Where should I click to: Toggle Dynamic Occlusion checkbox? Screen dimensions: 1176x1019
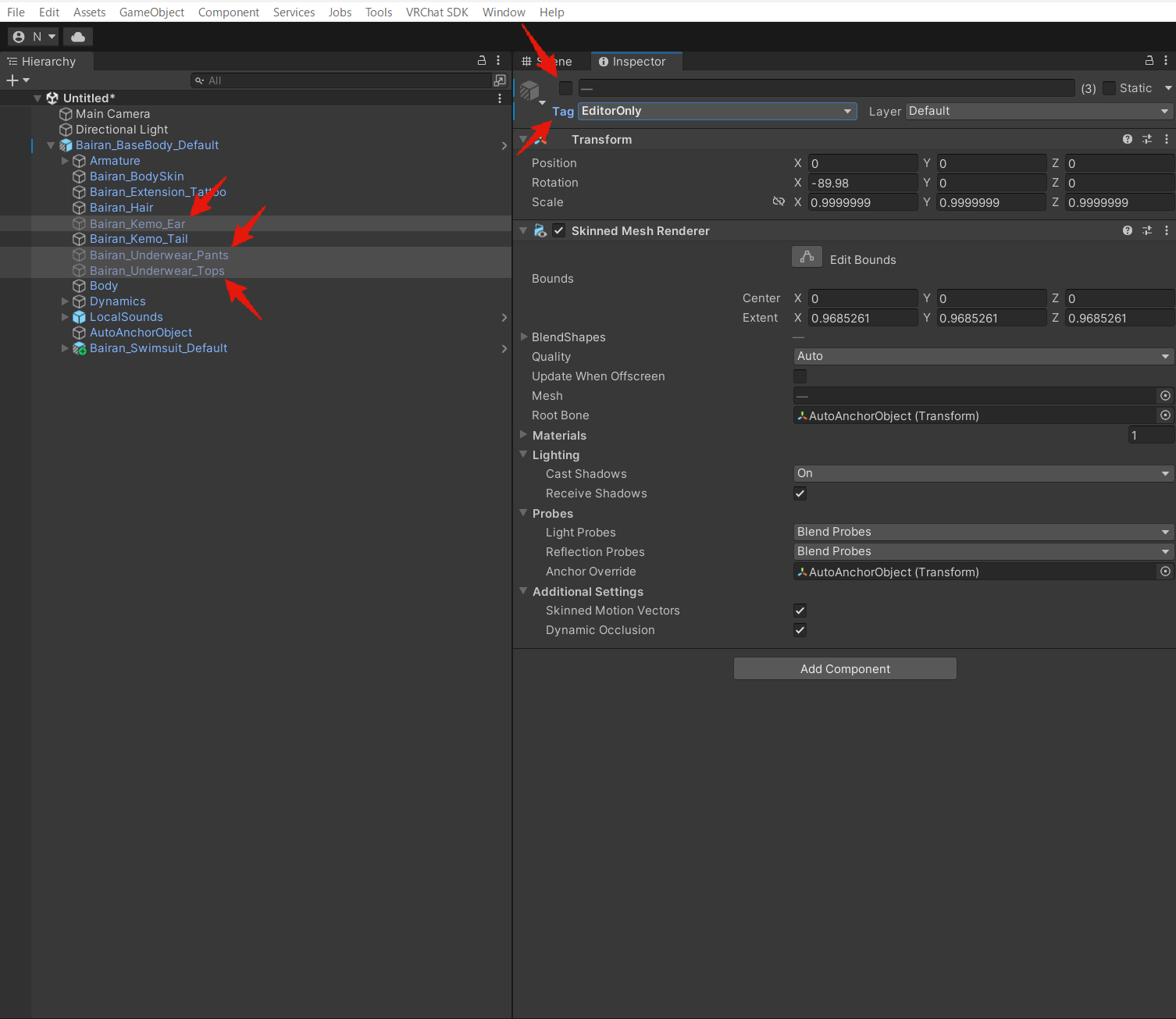[x=800, y=630]
